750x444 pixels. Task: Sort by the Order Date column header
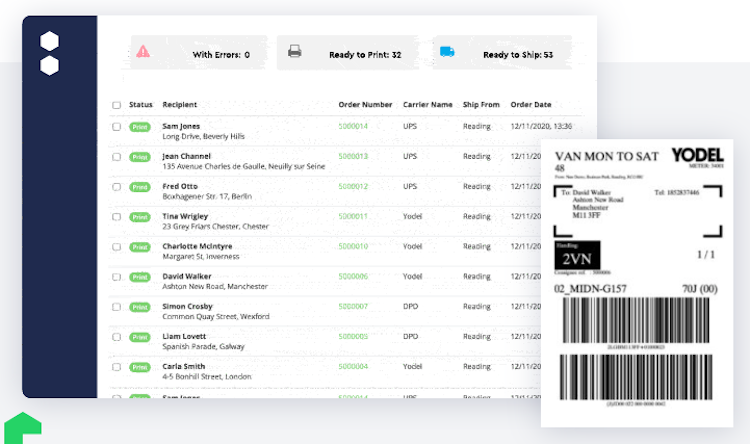click(531, 104)
